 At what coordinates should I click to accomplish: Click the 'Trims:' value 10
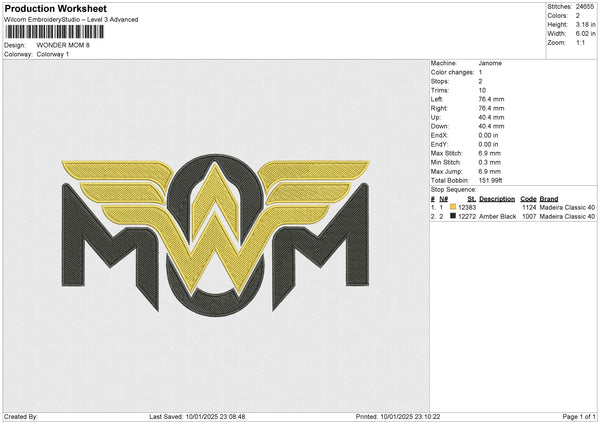[x=482, y=90]
